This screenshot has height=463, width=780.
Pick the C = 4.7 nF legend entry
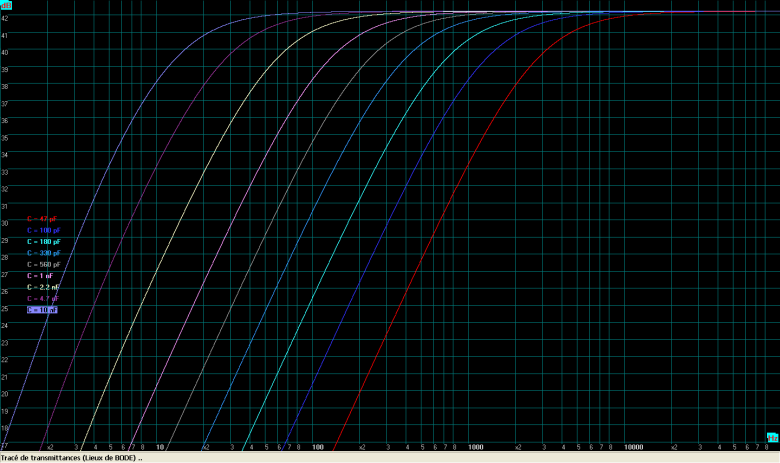[x=43, y=298]
